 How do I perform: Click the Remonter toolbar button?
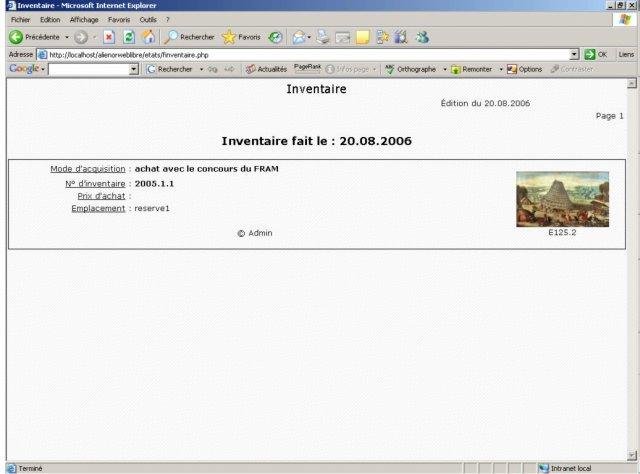tap(471, 69)
